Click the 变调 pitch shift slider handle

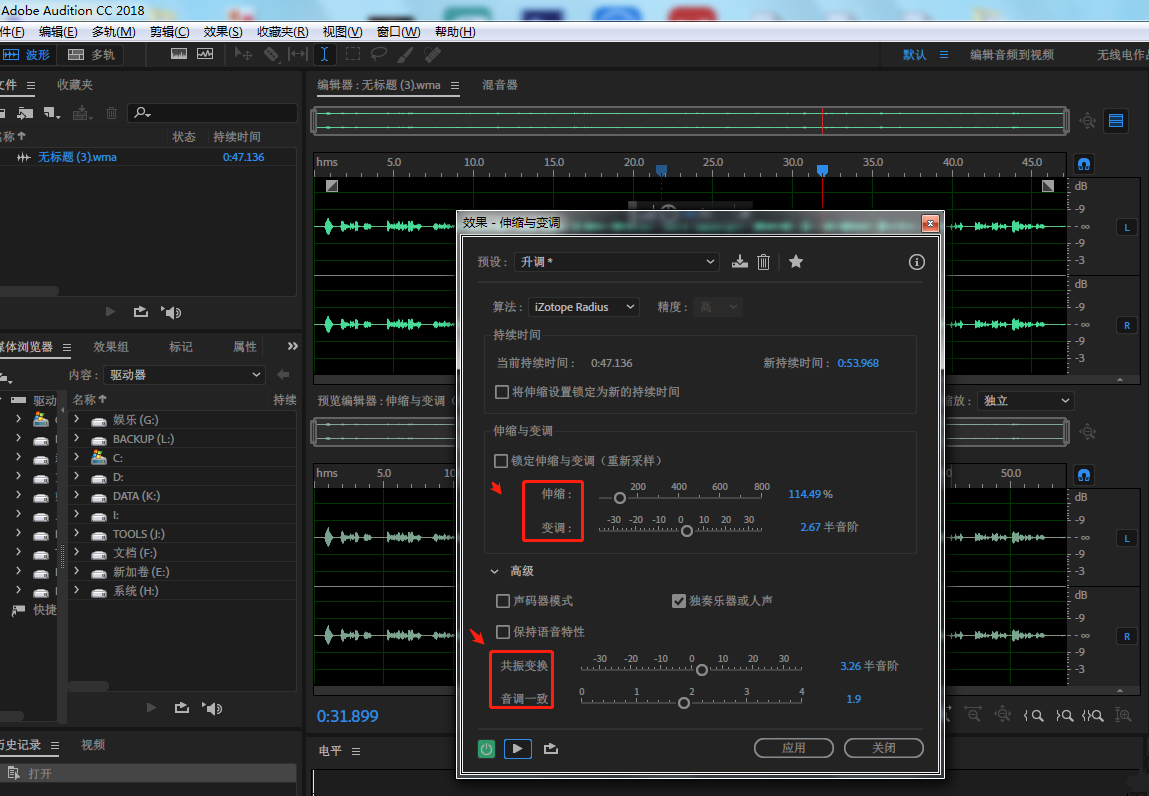tap(687, 531)
